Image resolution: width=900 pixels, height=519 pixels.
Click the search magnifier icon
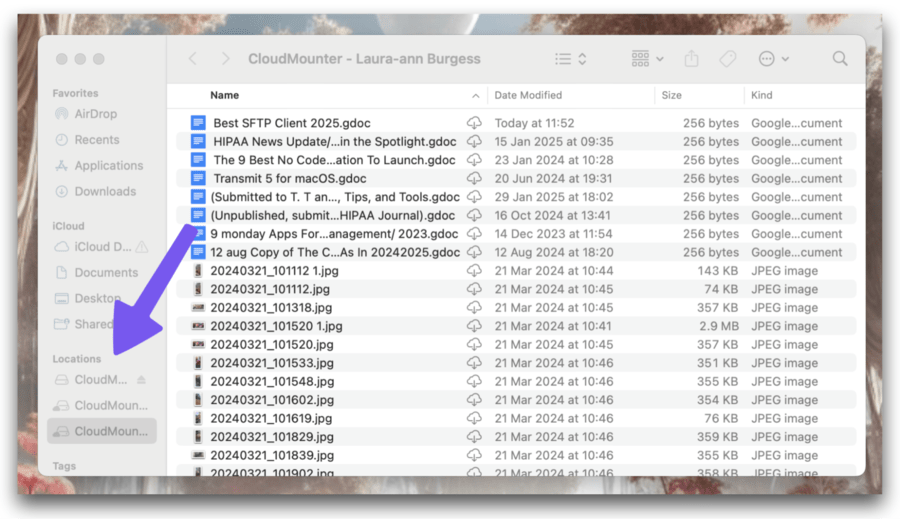pos(840,59)
